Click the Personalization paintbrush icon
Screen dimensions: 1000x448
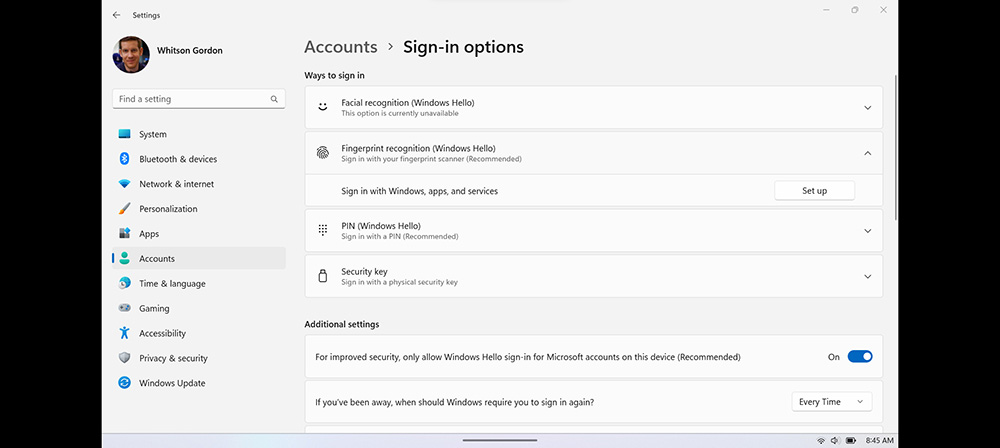pos(125,209)
